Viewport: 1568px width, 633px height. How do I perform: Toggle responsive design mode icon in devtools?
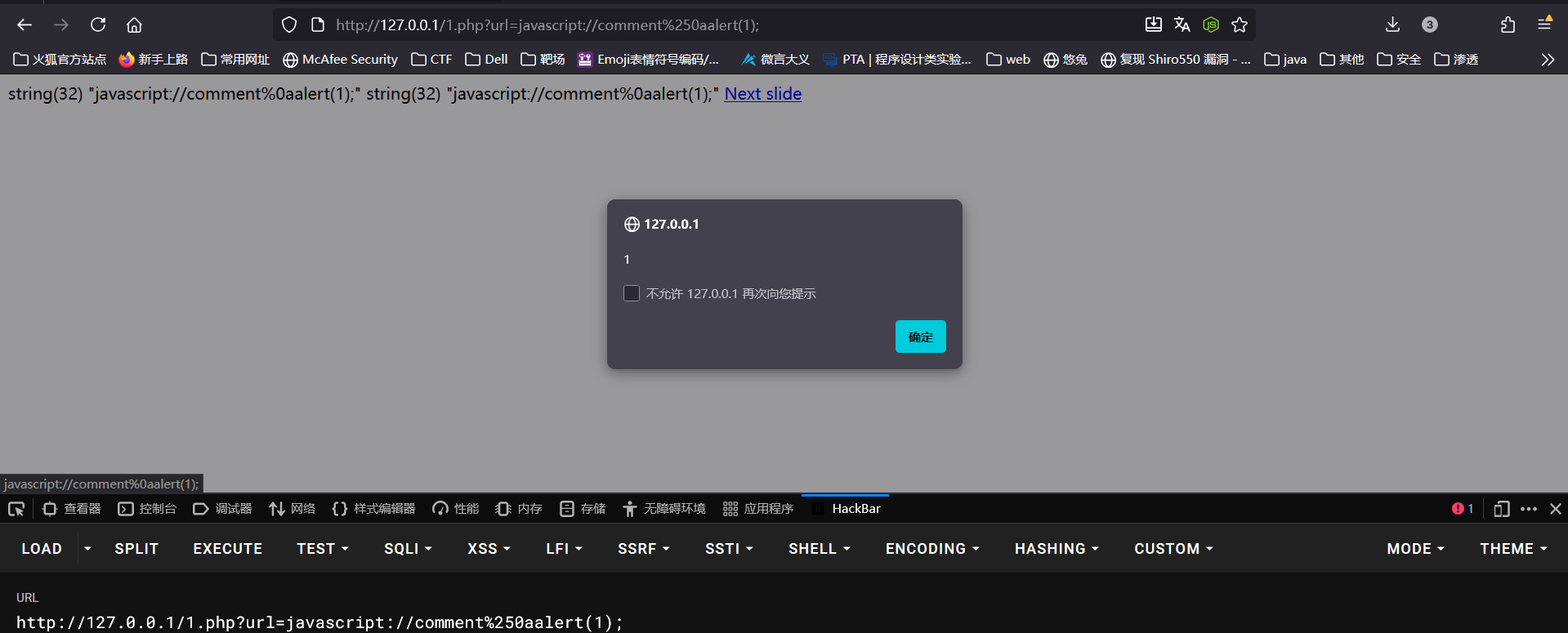pyautogui.click(x=1501, y=509)
